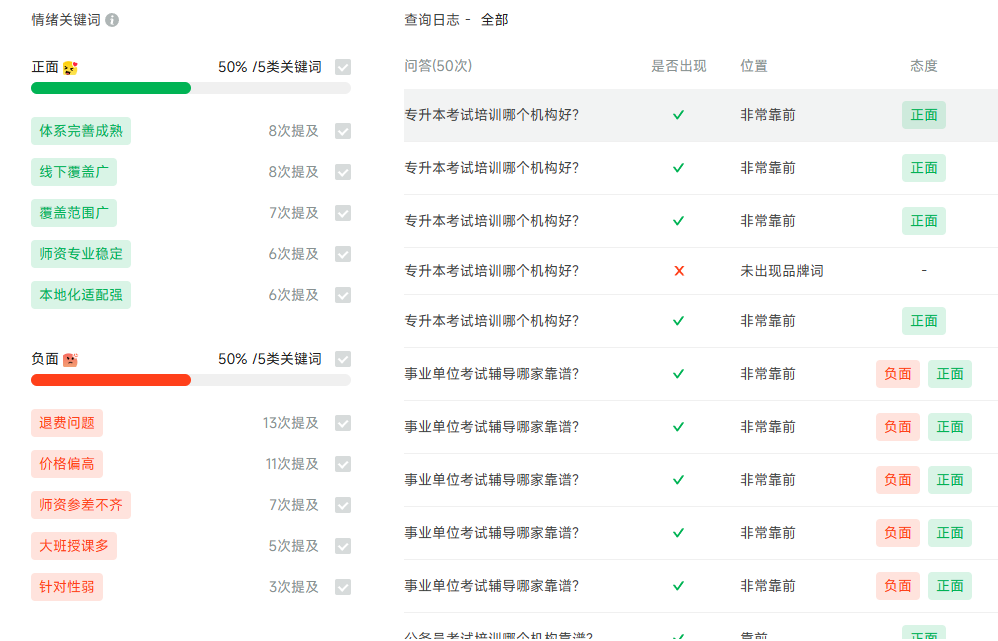This screenshot has height=641, width=998.
Task: Click the 是否出现 column header
Action: pyautogui.click(x=678, y=66)
